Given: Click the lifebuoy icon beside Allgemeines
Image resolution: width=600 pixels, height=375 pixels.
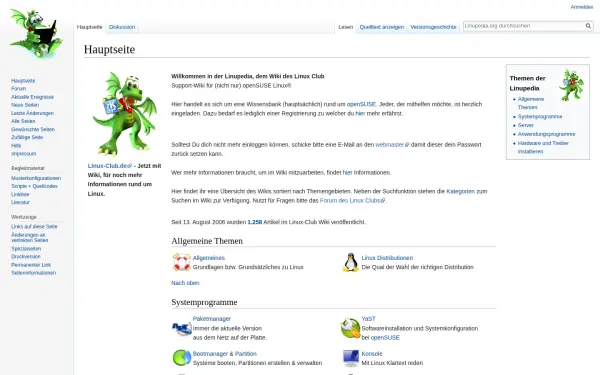Looking at the screenshot, I should point(181,262).
